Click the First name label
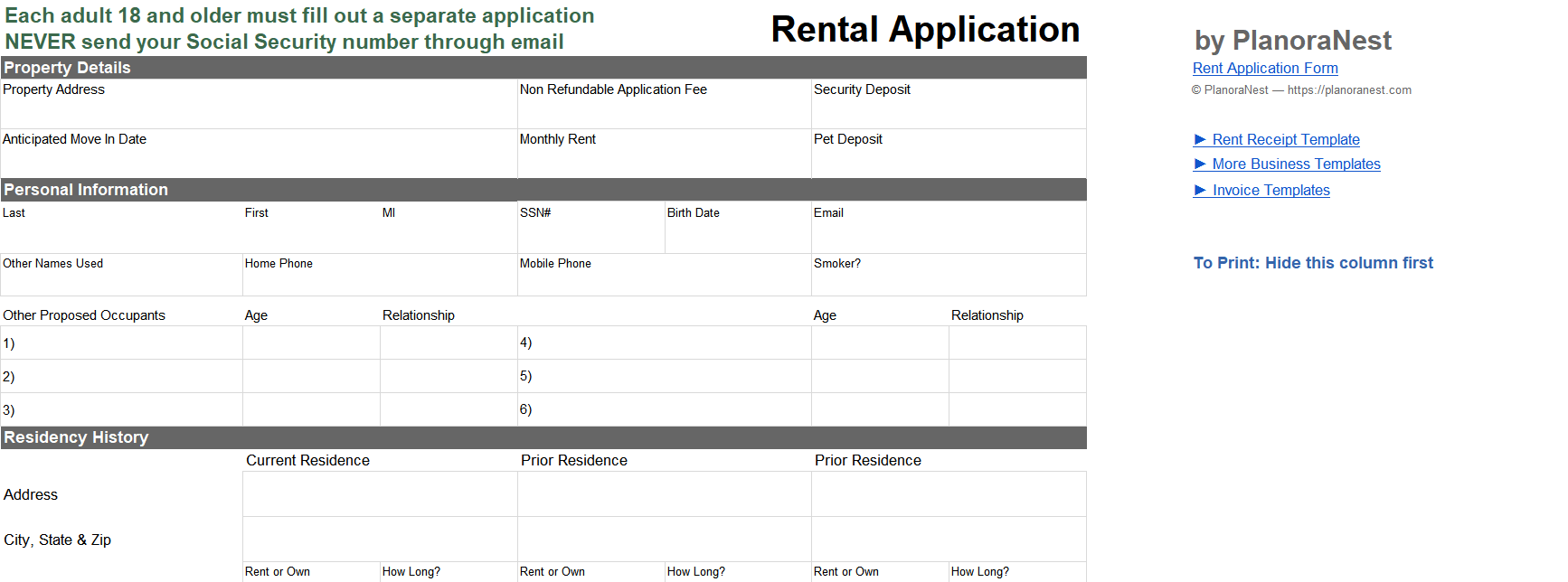Screen dimensions: 1568x582 pos(256,212)
